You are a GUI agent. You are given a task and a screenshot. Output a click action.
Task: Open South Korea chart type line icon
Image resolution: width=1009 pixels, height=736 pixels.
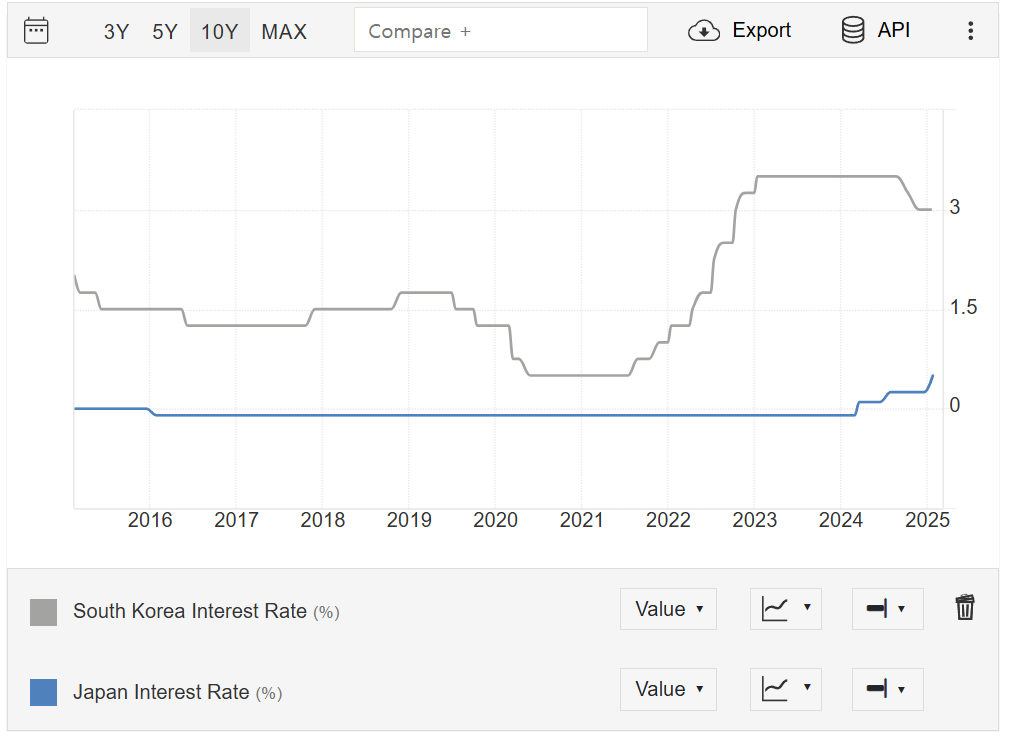(x=775, y=609)
